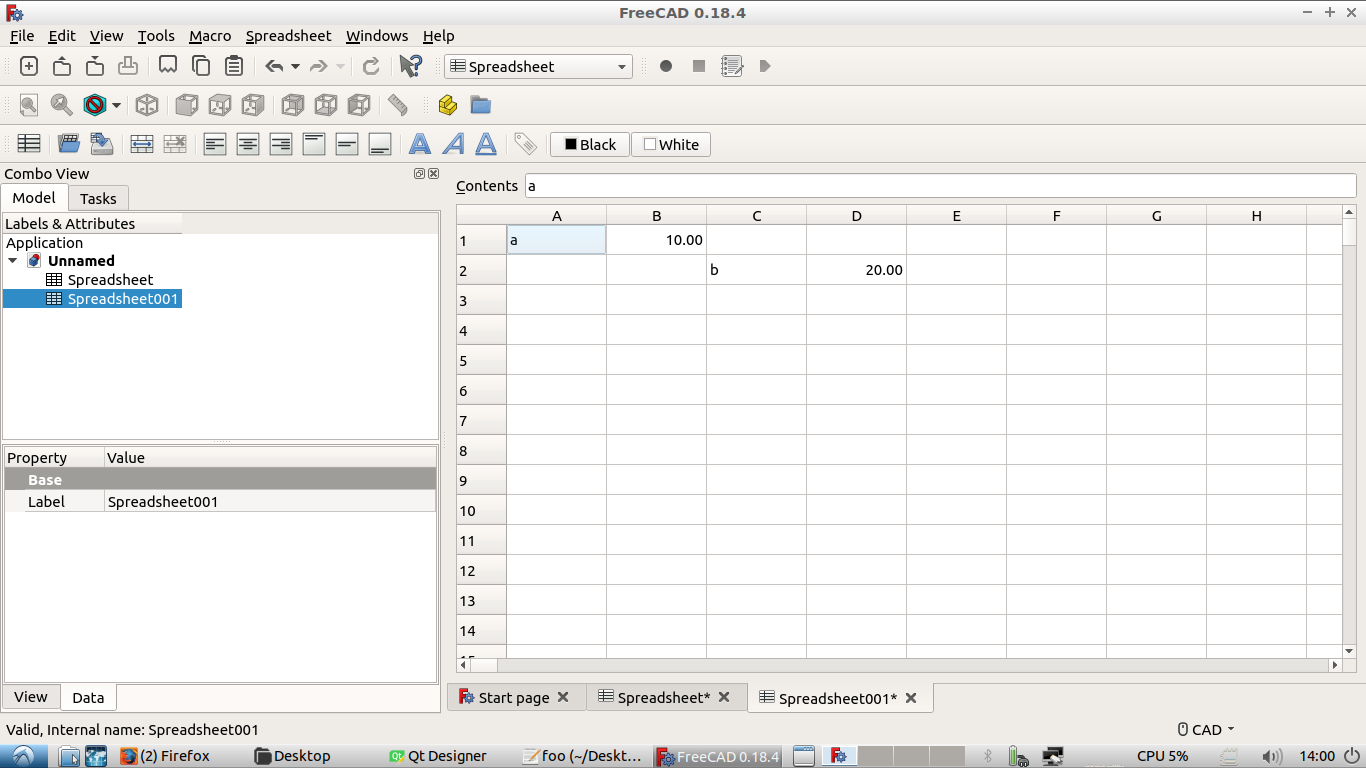Screen dimensions: 1366x768
Task: Apply underline text style icon
Action: (486, 144)
